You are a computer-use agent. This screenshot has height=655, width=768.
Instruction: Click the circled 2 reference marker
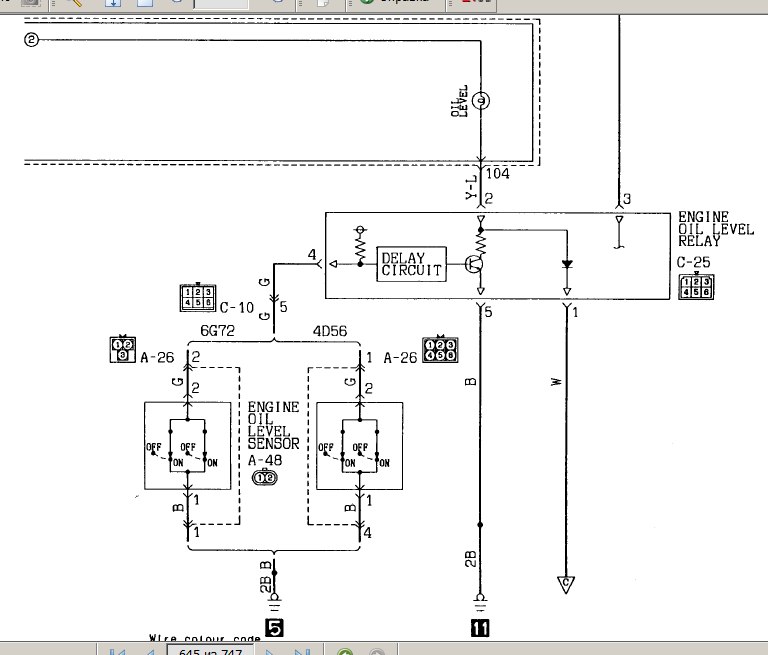[x=31, y=40]
